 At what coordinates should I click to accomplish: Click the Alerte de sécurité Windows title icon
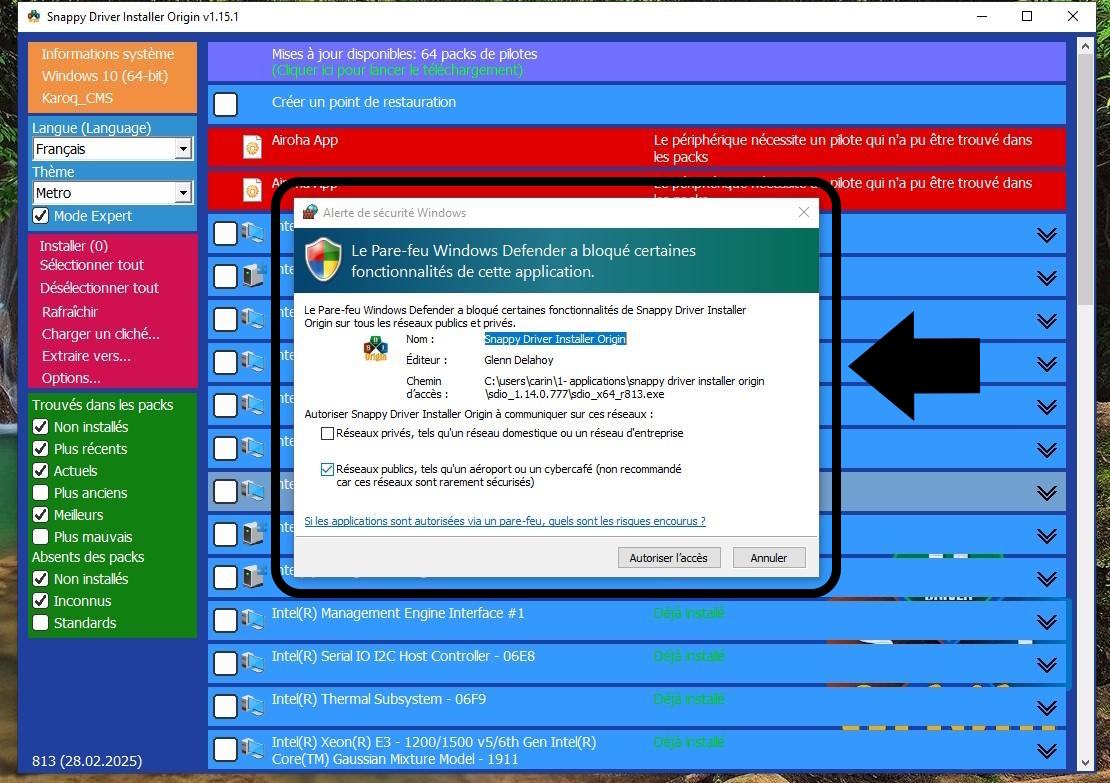[310, 212]
